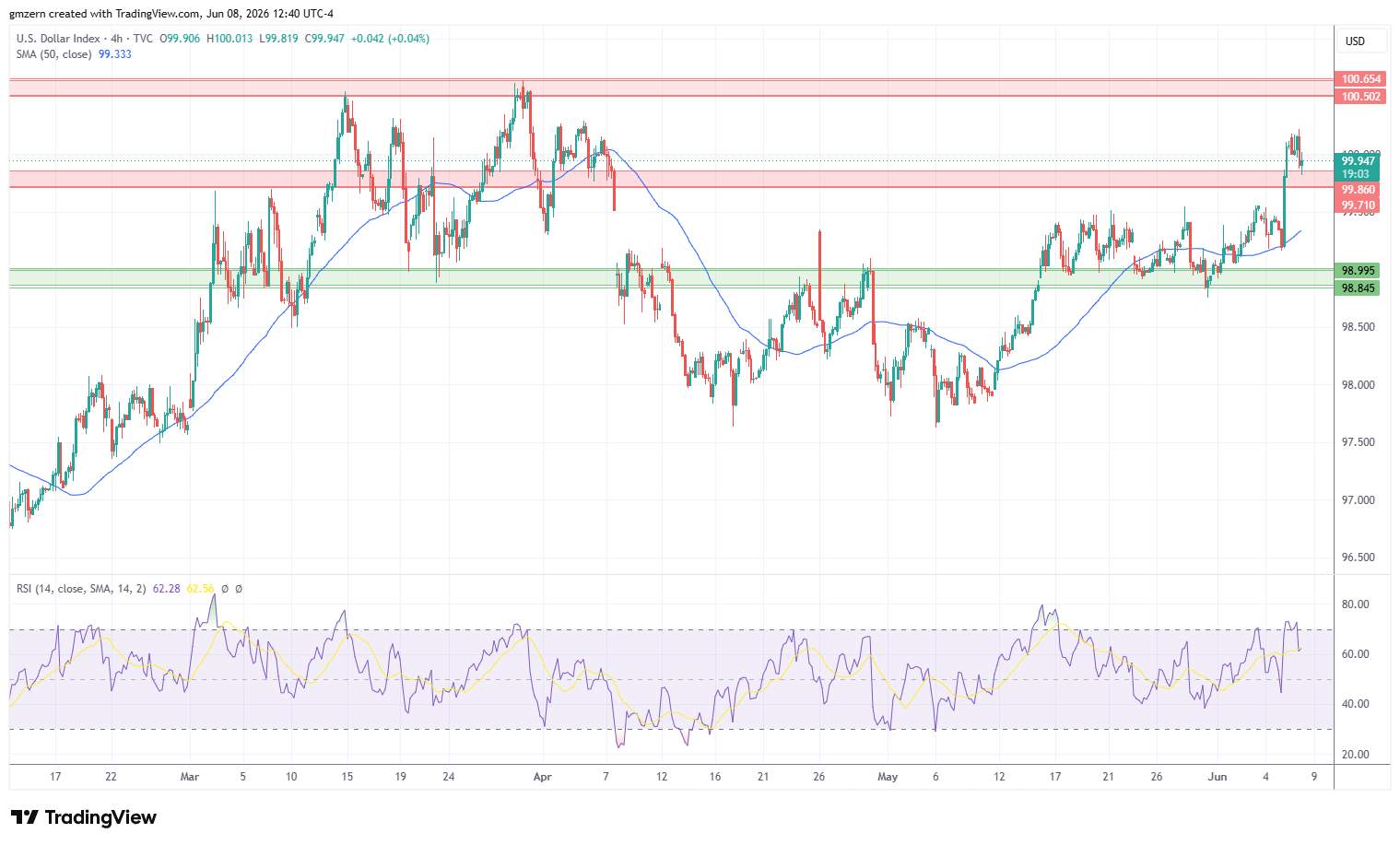
Task: Click the 15 date label on time axis
Action: pos(347,777)
